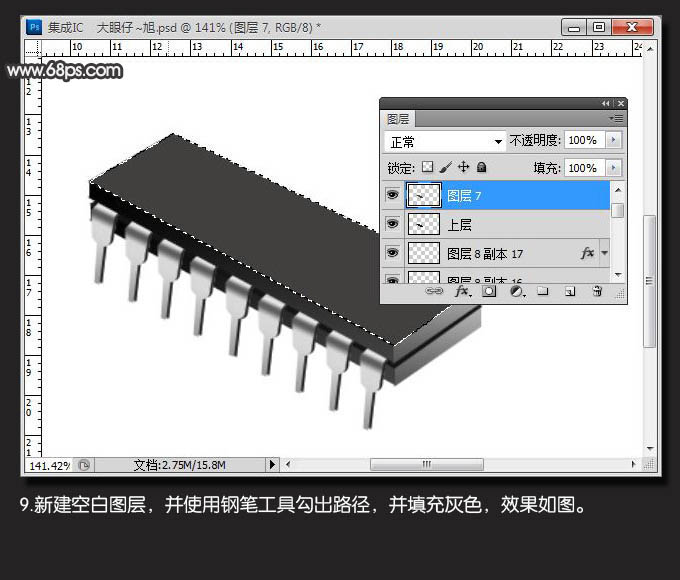Lock image pixels brush icon

(x=445, y=167)
